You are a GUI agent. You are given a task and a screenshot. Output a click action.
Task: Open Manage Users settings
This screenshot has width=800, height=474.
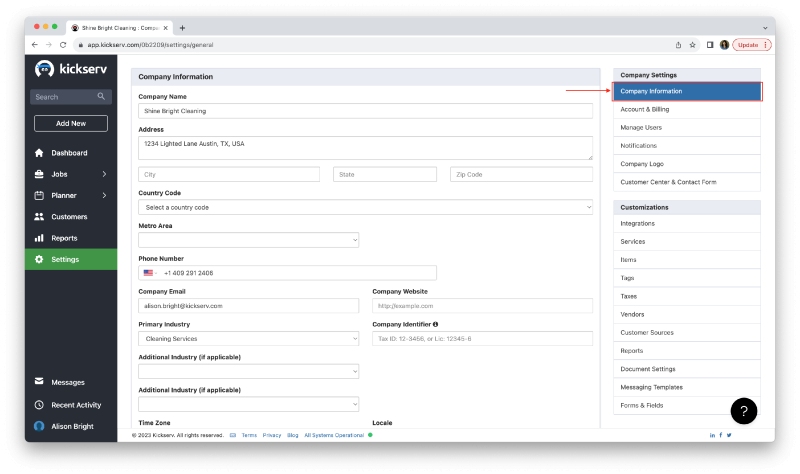click(687, 128)
